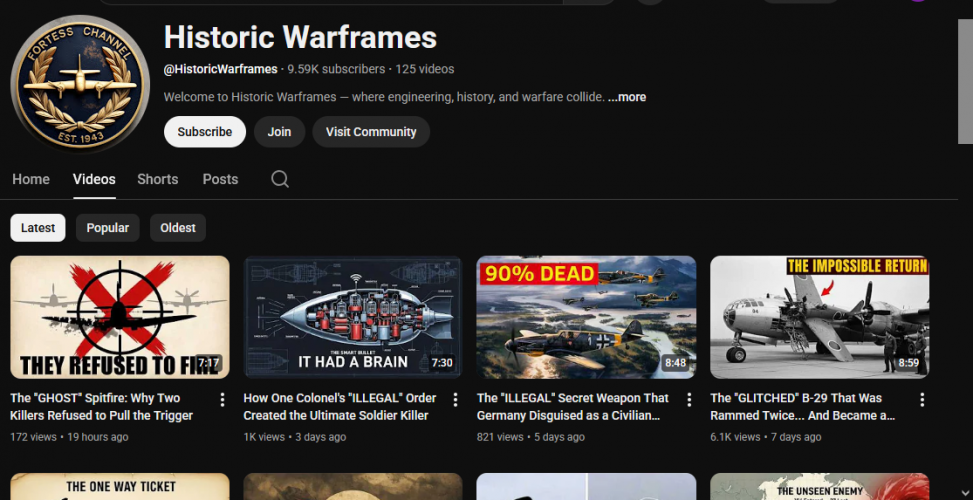Screen dimensions: 973x500
Task: Click Visit Community button
Action: coord(371,132)
